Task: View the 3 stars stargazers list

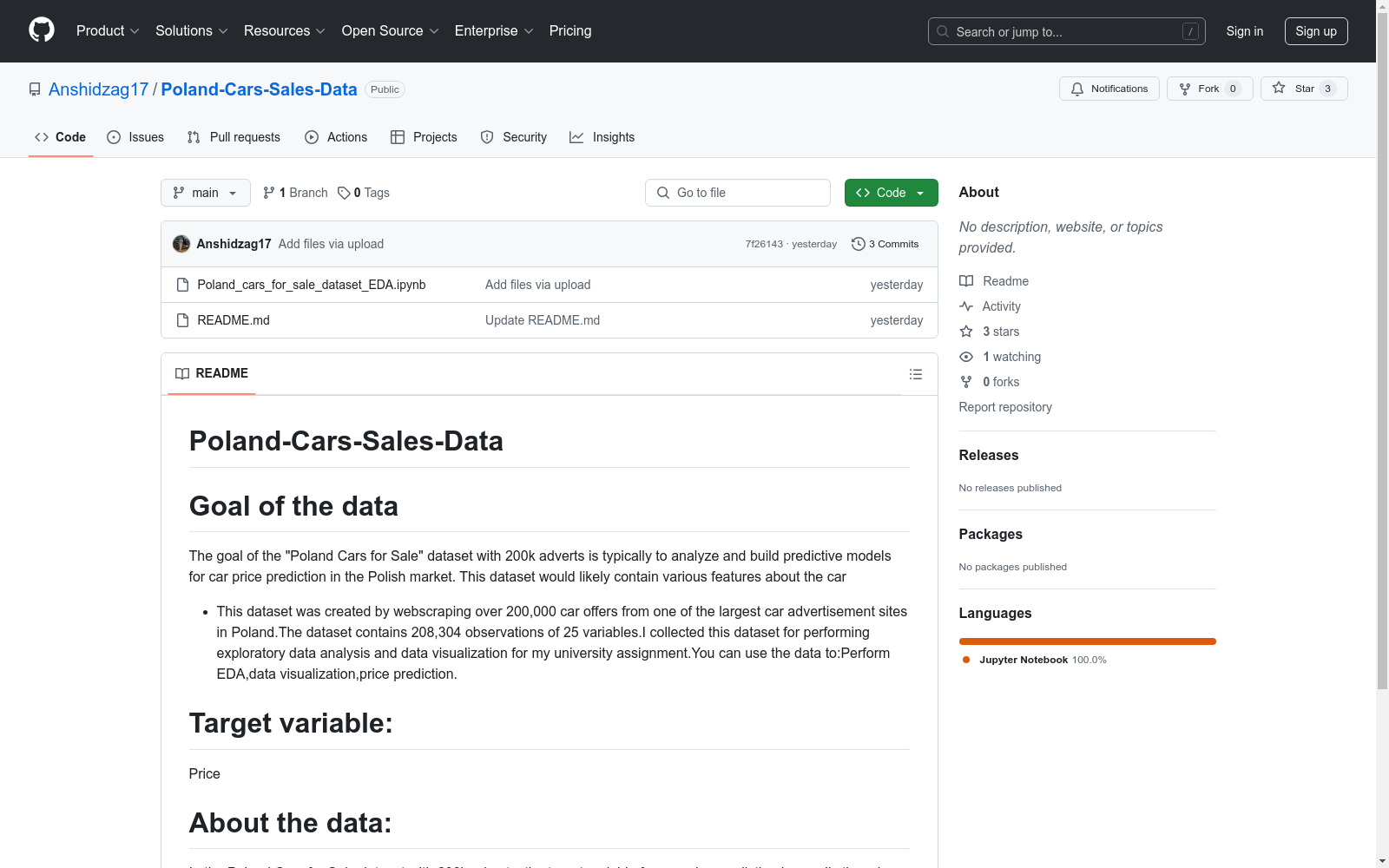Action: (1001, 332)
